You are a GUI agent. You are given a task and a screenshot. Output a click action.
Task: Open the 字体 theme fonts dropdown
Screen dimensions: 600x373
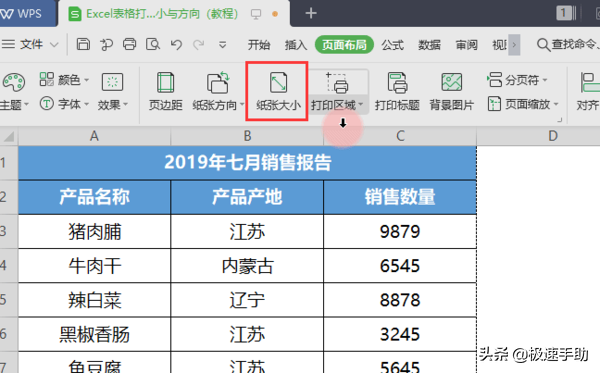click(x=64, y=104)
